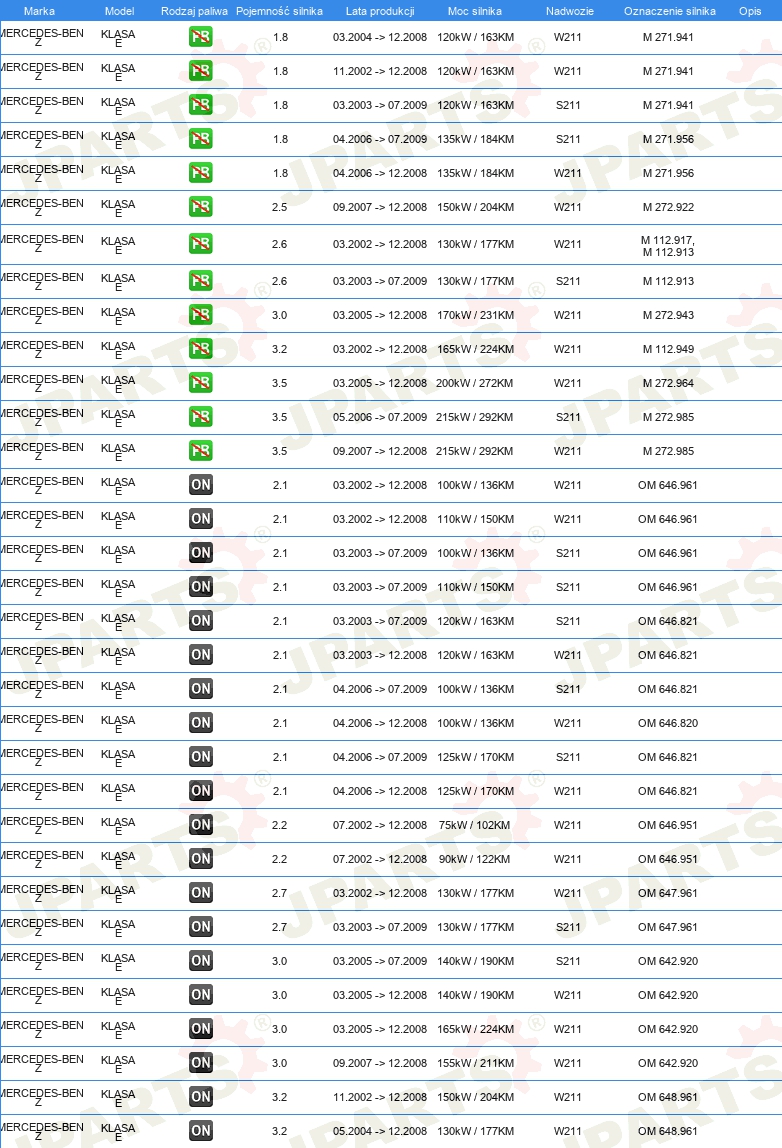Viewport: 782px width, 1148px height.
Task: Click petrol icon in M 112.917, M 112.913 row
Action: point(201,243)
